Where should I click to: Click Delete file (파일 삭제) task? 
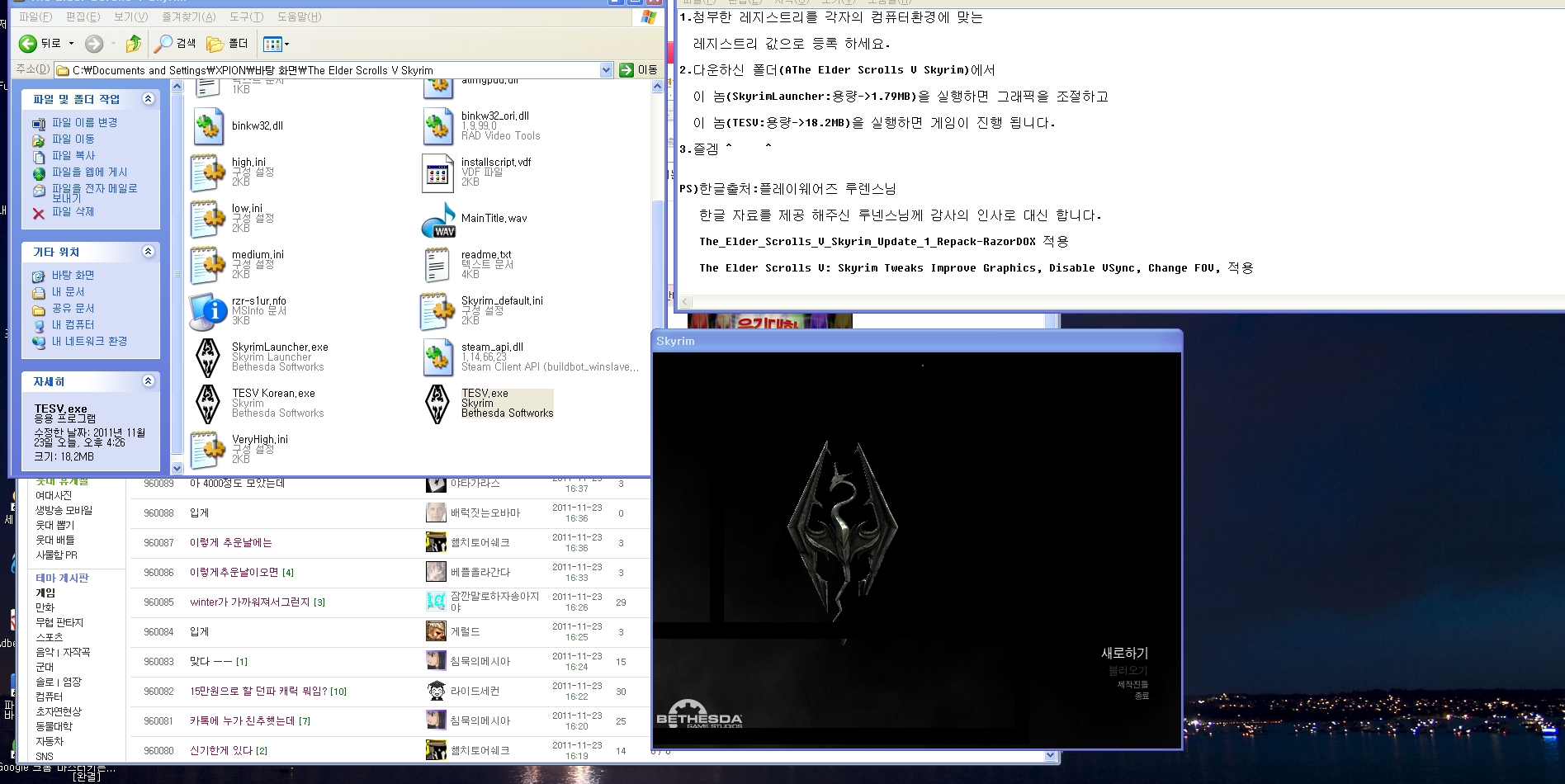click(x=73, y=212)
